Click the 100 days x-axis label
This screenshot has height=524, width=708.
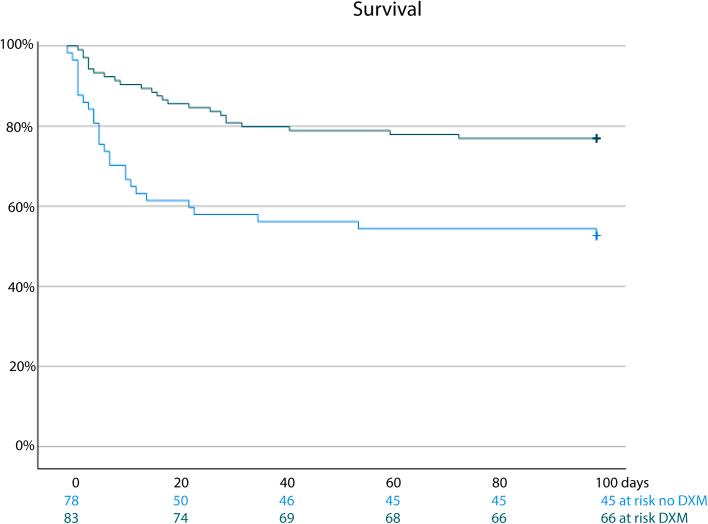pos(622,483)
